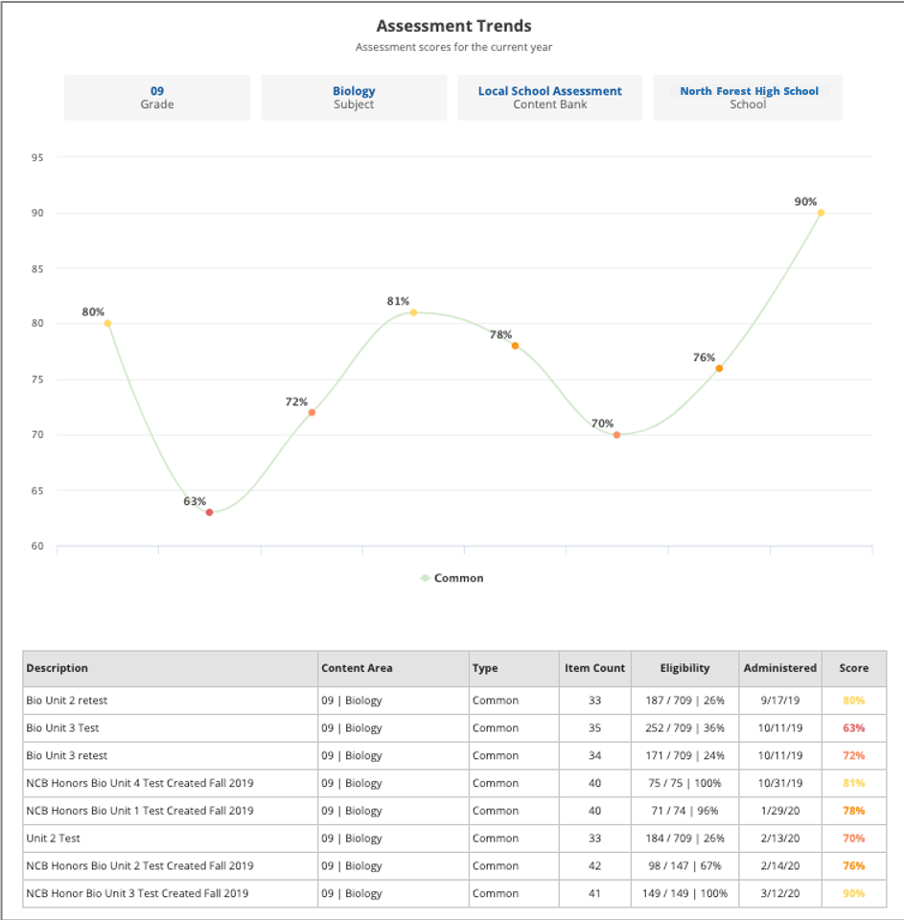
Task: Sort table by Score column header
Action: [854, 668]
